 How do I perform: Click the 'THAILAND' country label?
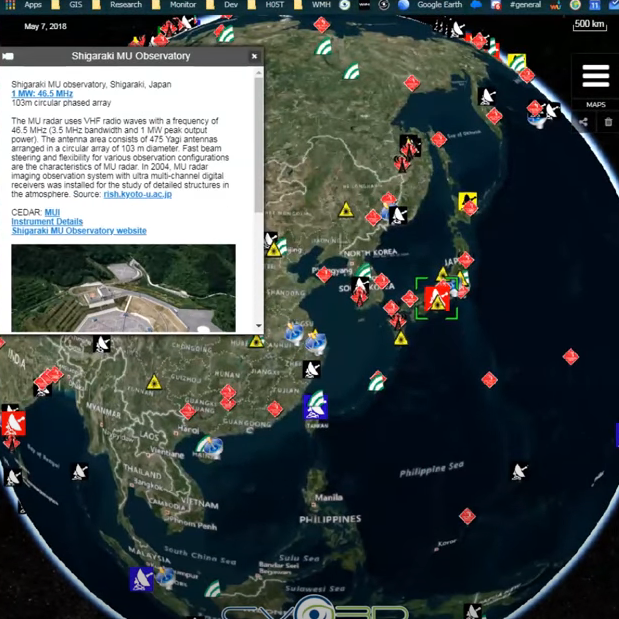143,472
